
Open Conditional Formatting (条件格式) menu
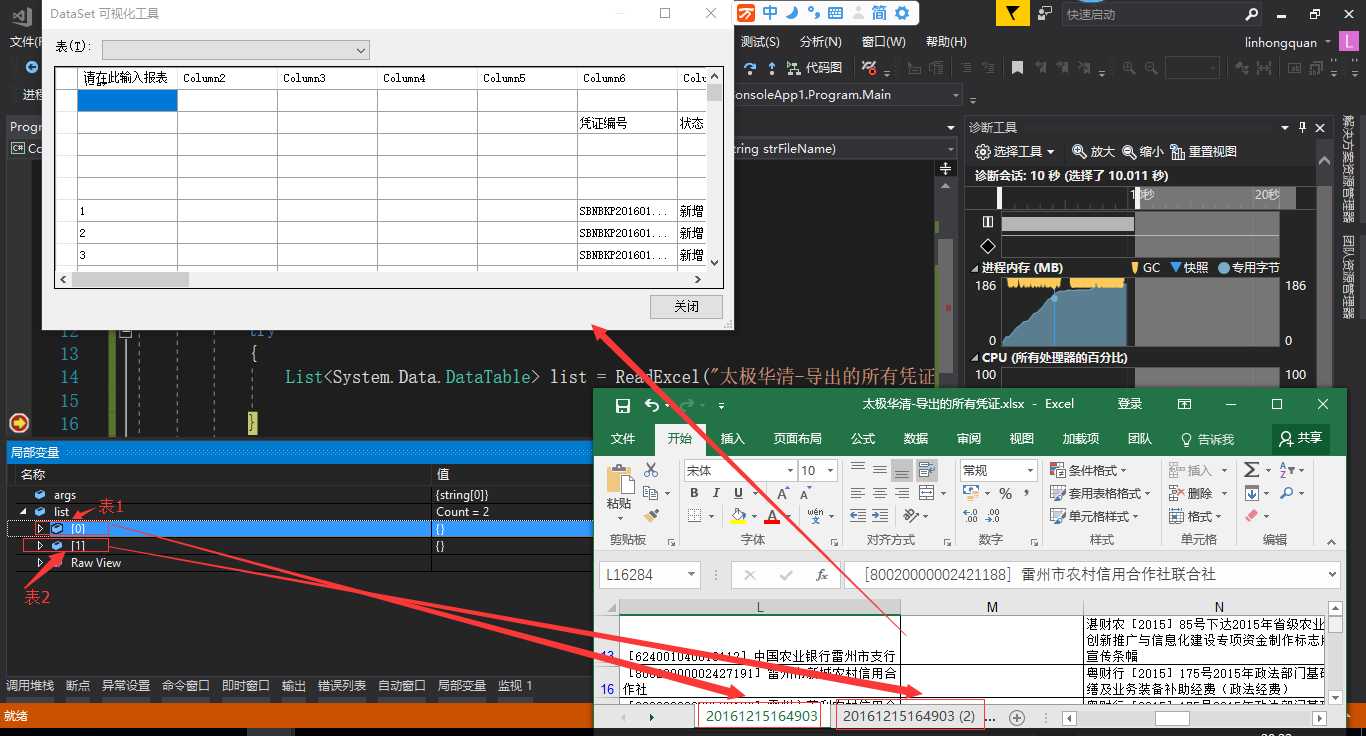(x=1088, y=470)
